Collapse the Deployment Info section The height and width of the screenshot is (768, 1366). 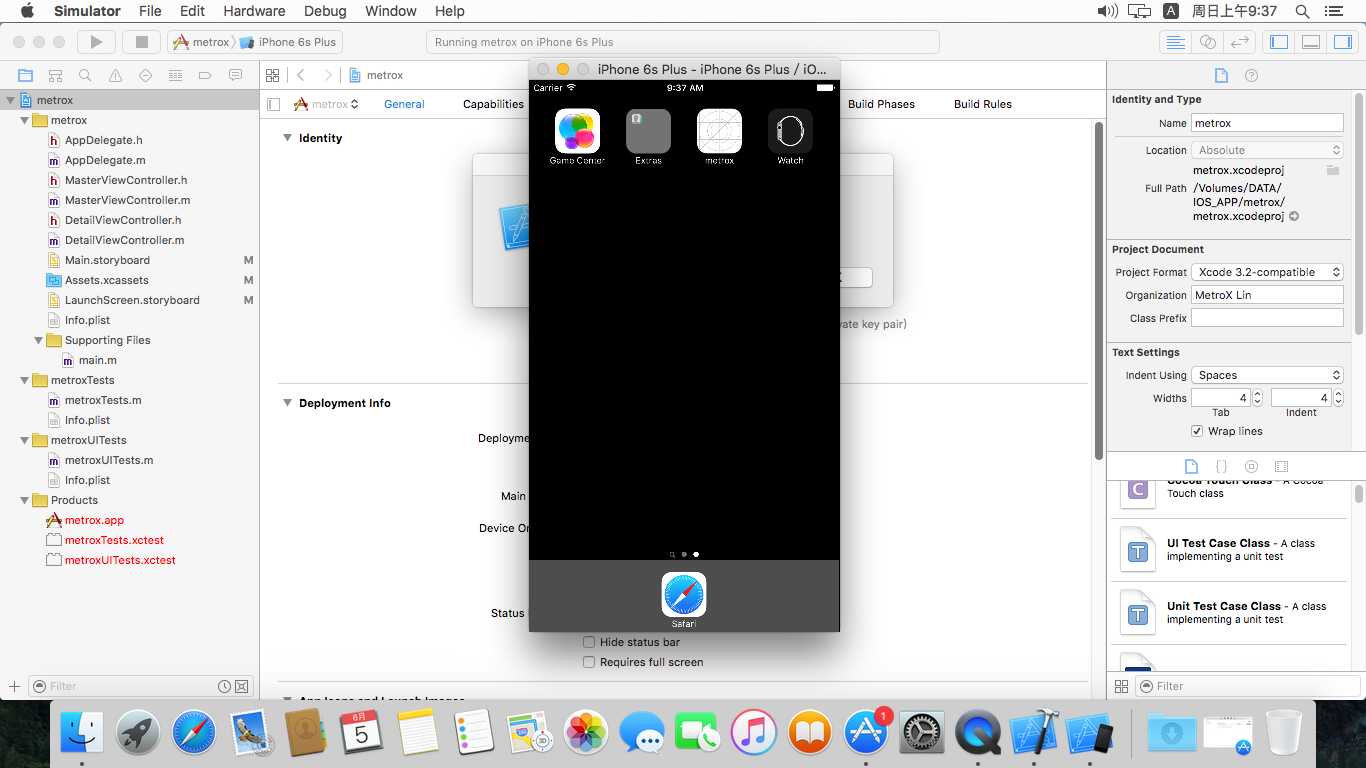[x=287, y=403]
